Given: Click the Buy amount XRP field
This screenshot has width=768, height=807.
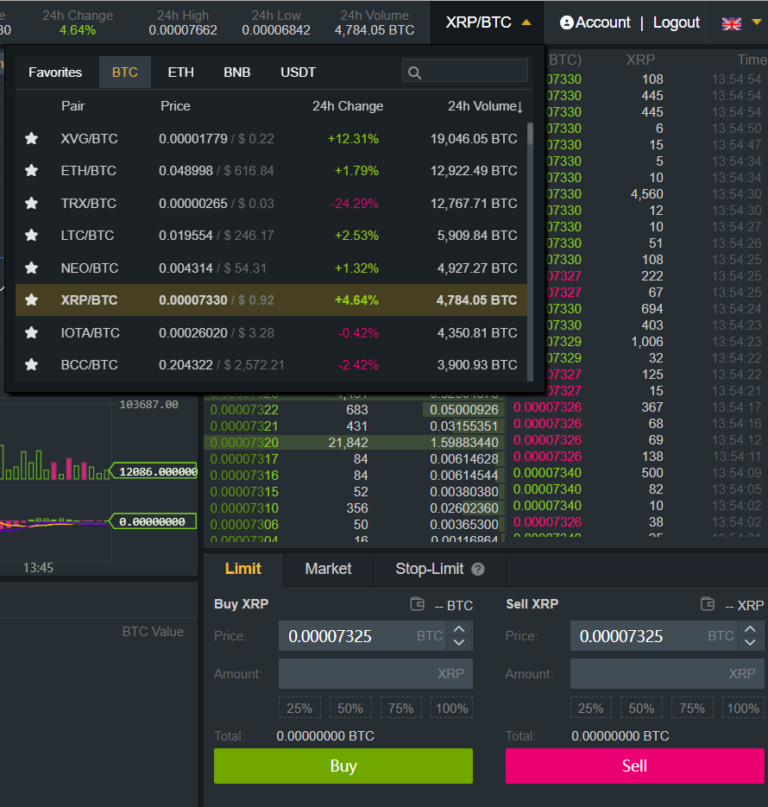Looking at the screenshot, I should click(x=376, y=674).
